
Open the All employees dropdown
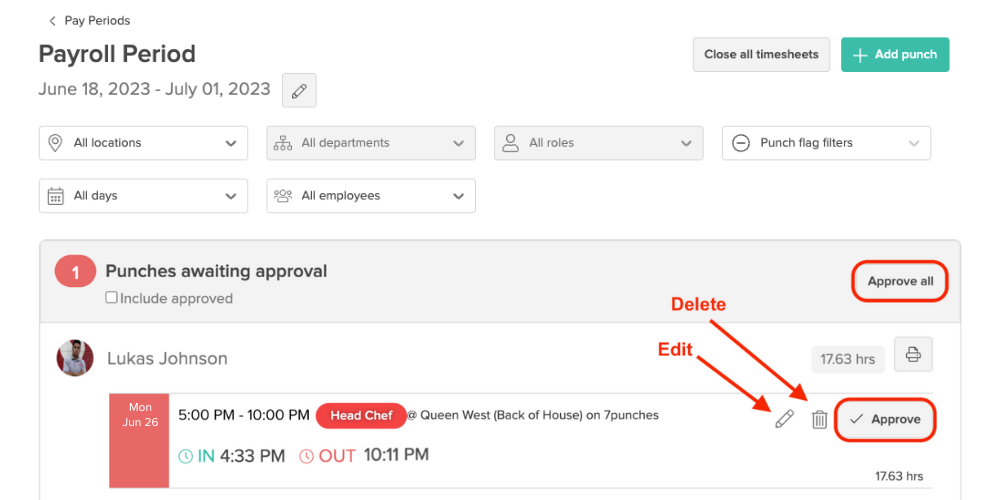(371, 196)
